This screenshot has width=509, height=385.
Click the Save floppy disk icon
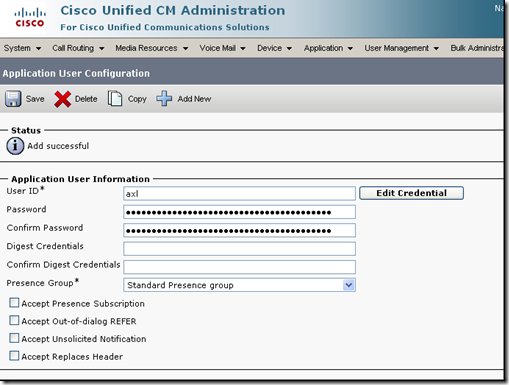click(13, 99)
